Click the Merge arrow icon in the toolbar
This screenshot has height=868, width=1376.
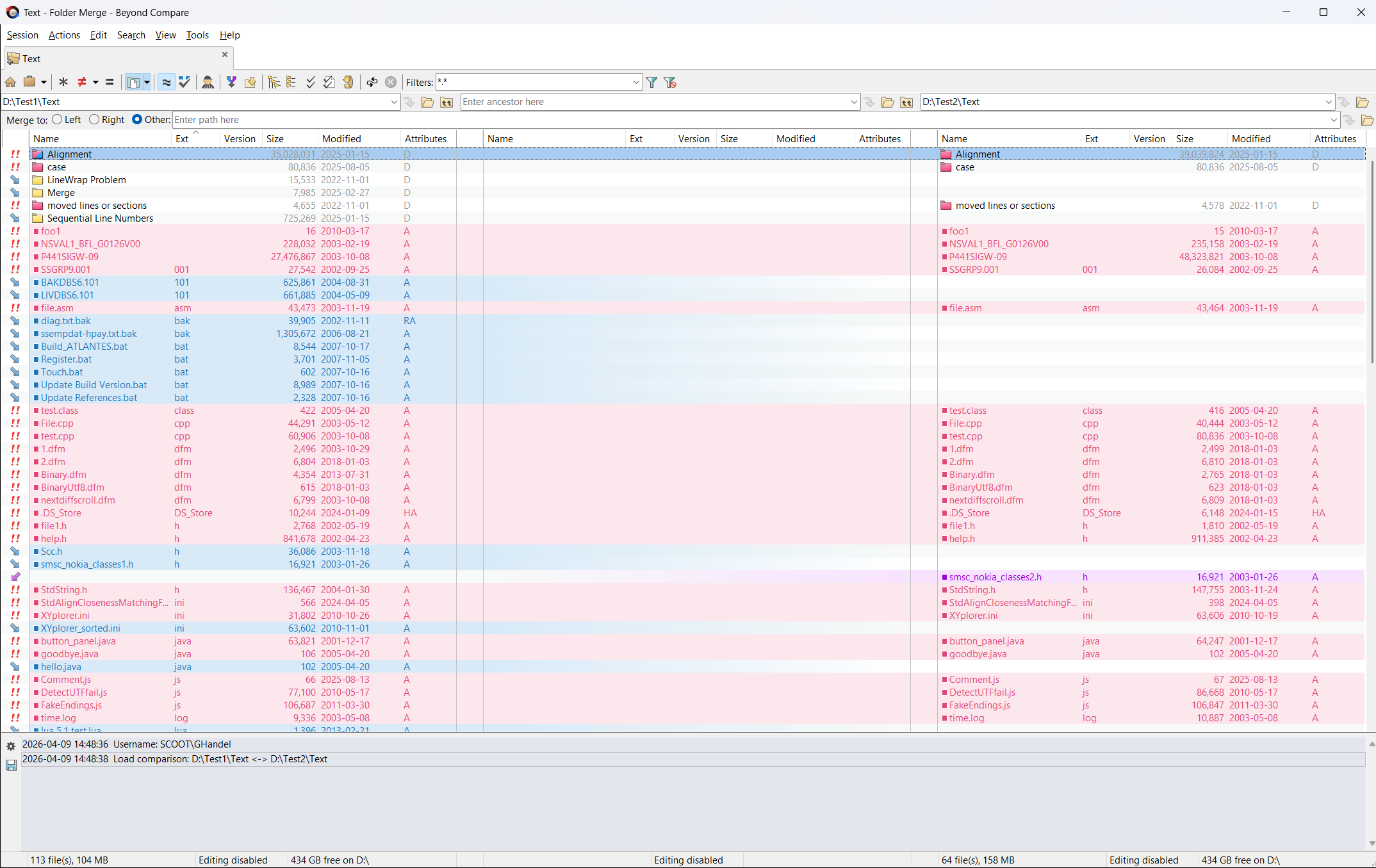(231, 82)
